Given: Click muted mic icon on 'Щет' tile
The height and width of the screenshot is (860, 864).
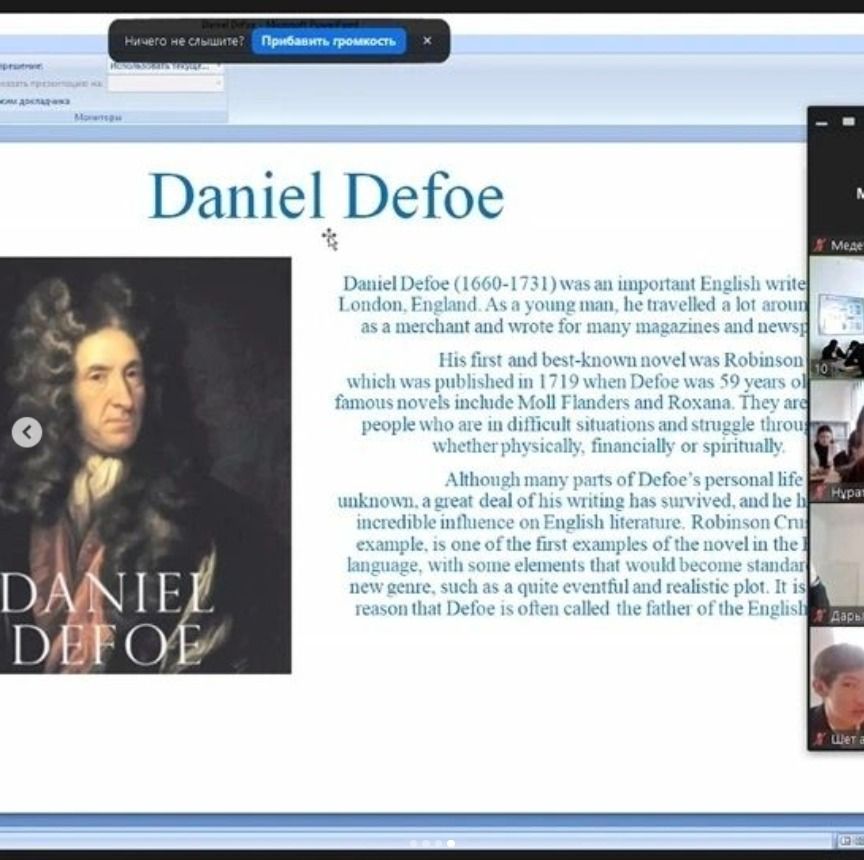Looking at the screenshot, I should [x=820, y=739].
